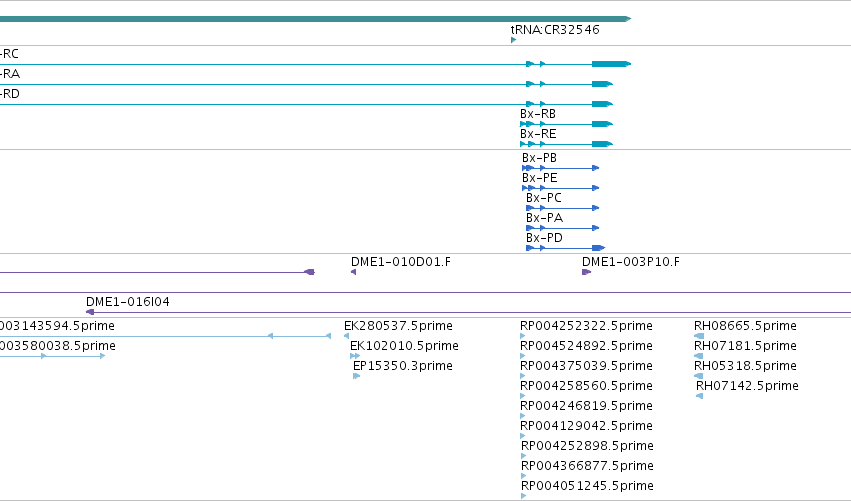Screen dimensions: 851x501
Task: Select the EK280537.5prime EST
Action: point(398,326)
